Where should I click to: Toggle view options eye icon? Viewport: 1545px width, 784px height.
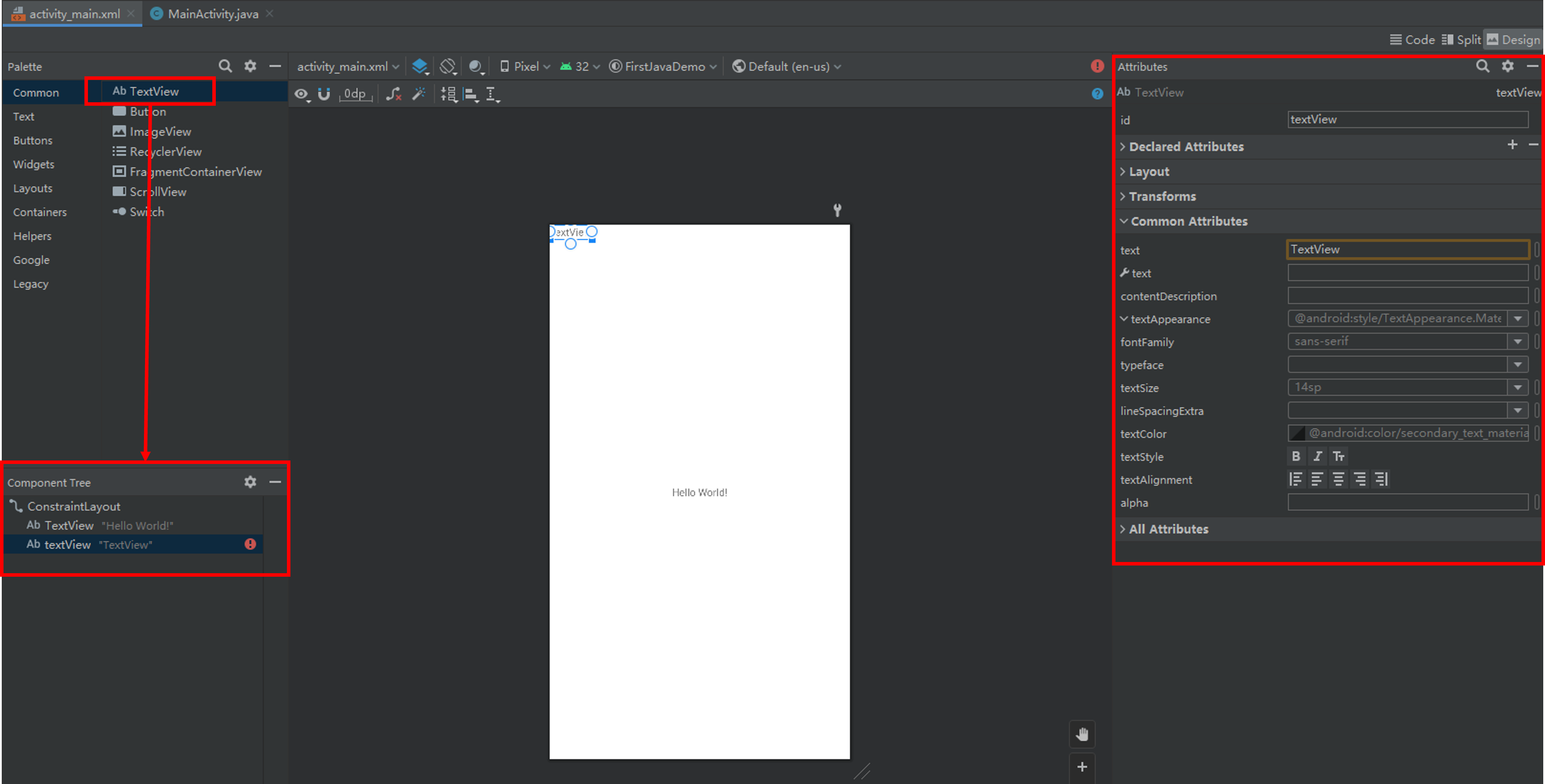click(x=301, y=94)
